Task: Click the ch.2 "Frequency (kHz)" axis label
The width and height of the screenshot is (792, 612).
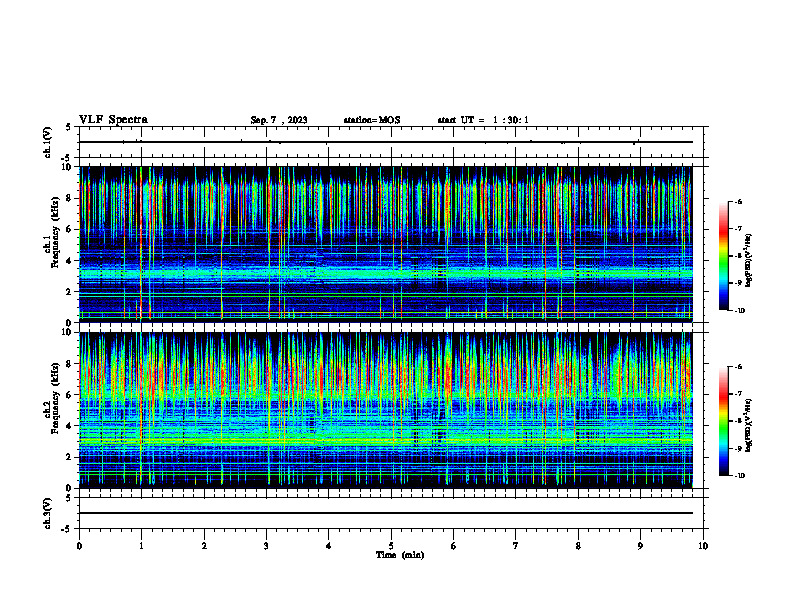Action: [54, 398]
